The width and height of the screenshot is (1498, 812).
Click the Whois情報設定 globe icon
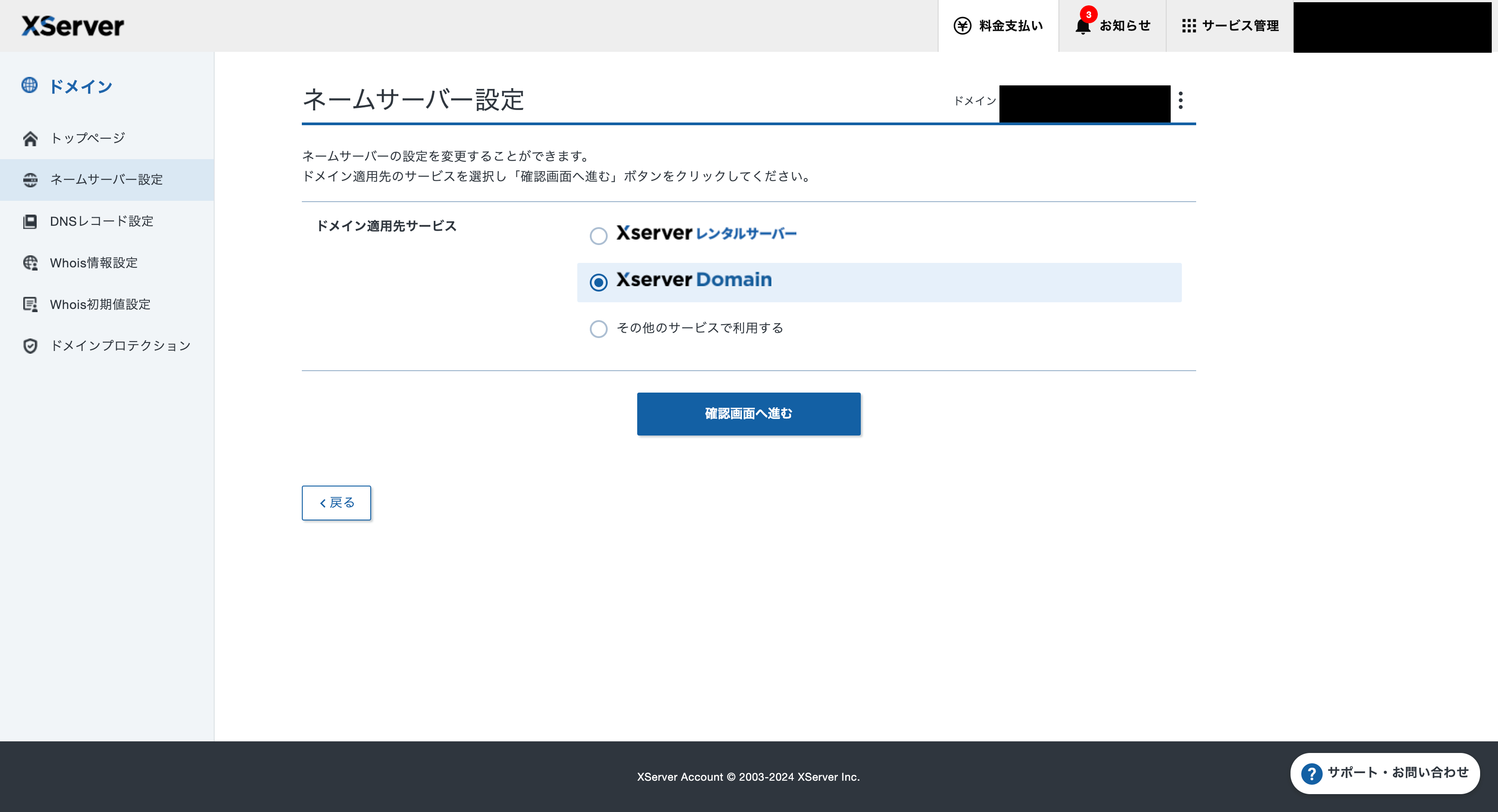coord(30,263)
